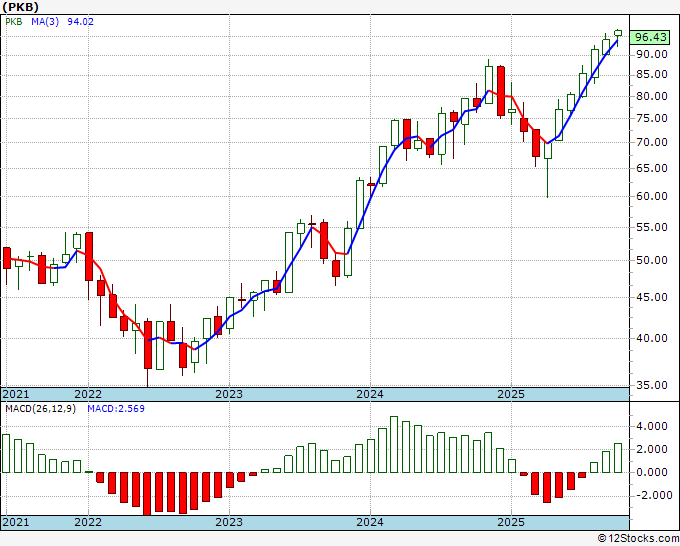Click 2024 on the price chart timeline
The image size is (680, 546).
pos(370,394)
